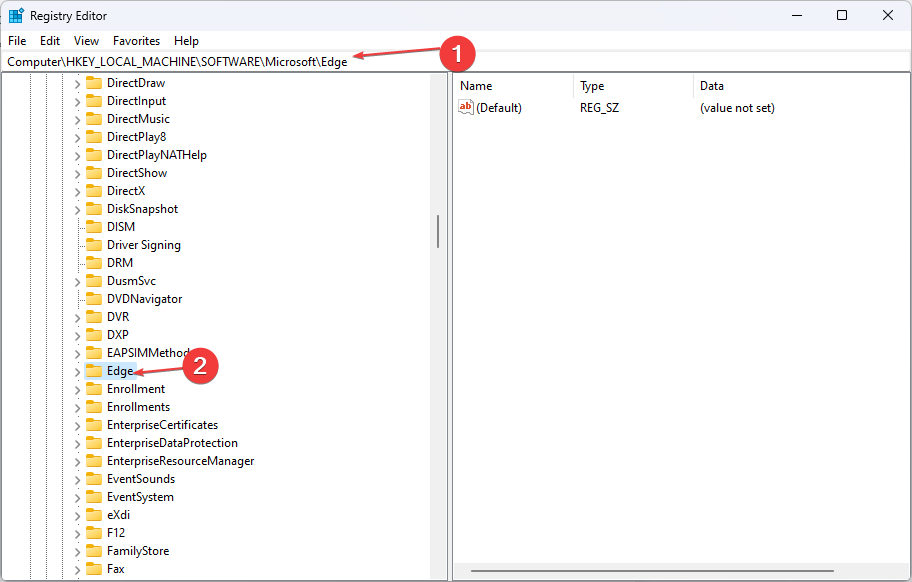Viewport: 912px width, 582px height.
Task: Expand the DiskSnapshot key
Action: coord(77,210)
